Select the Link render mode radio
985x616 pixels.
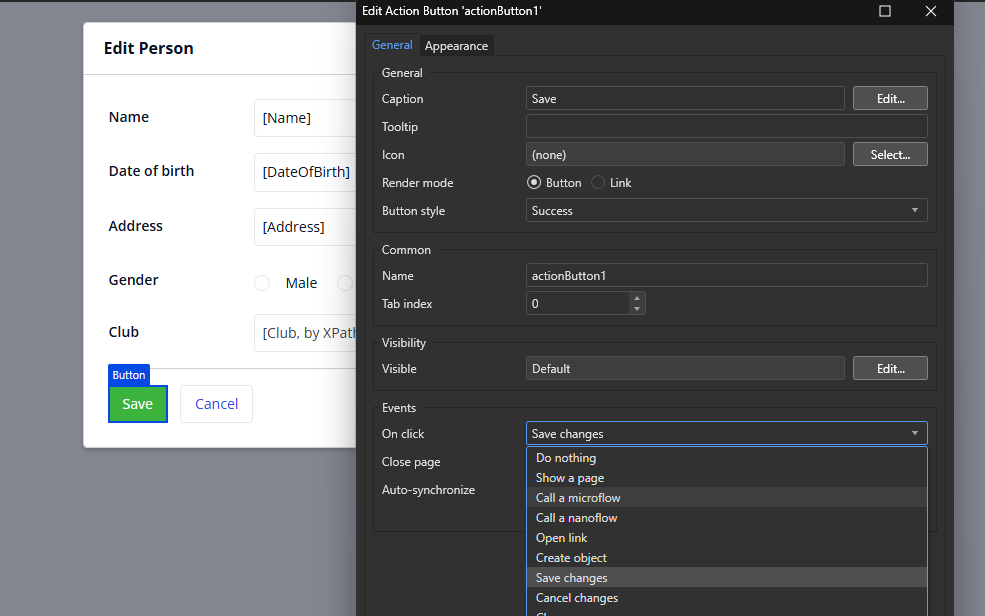coord(598,183)
